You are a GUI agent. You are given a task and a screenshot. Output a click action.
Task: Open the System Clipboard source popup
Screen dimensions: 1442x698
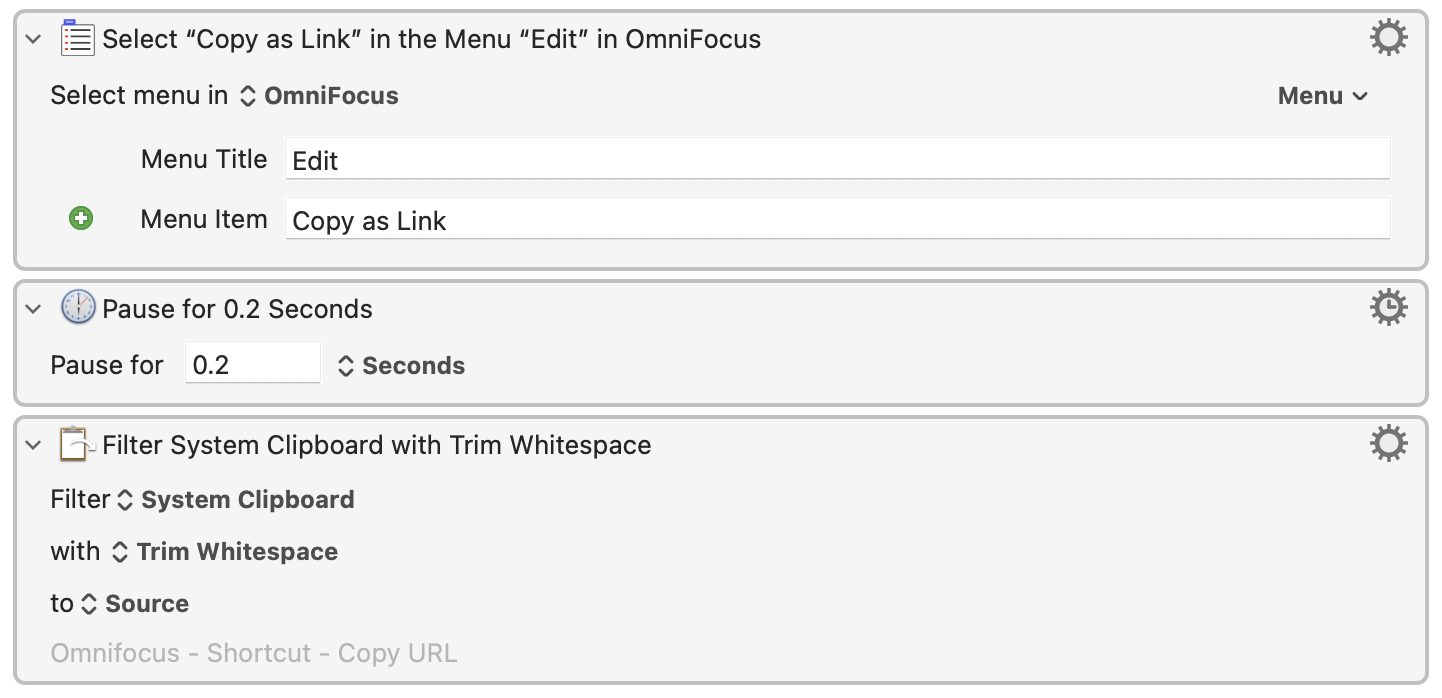pyautogui.click(x=236, y=500)
